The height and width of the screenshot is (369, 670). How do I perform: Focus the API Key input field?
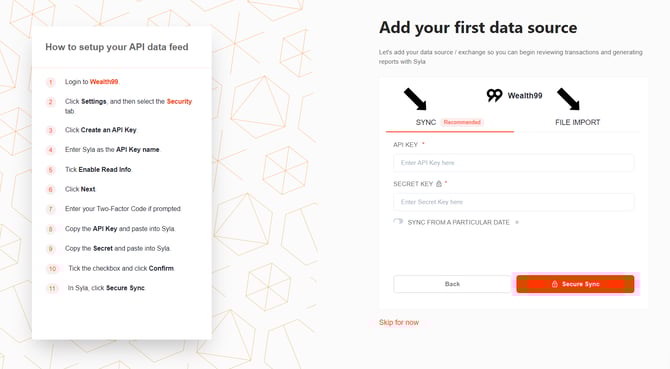(514, 163)
